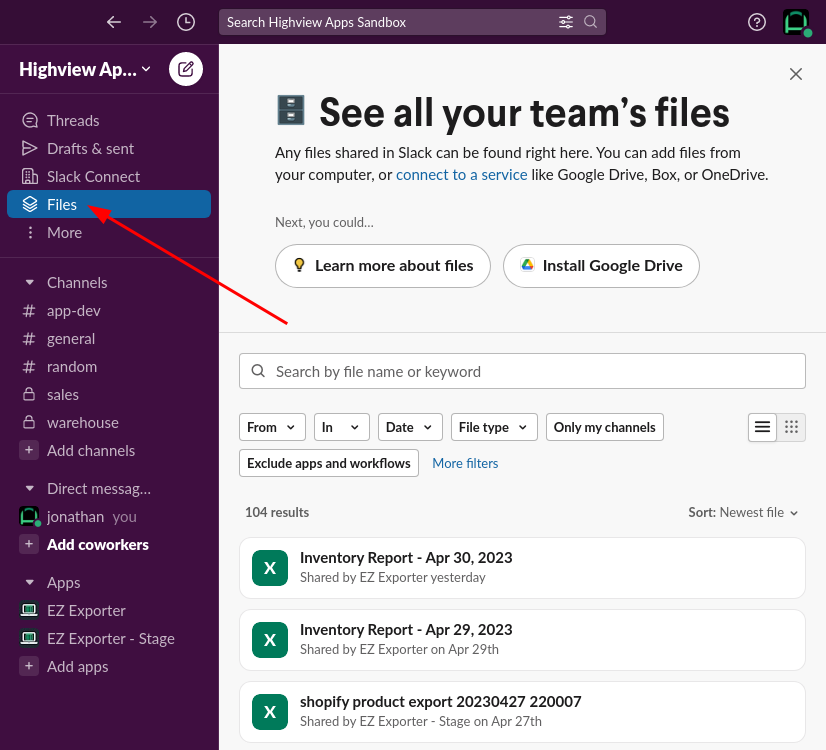Focus the top Search Highview Apps Sandbox bar
The height and width of the screenshot is (750, 826).
click(412, 22)
